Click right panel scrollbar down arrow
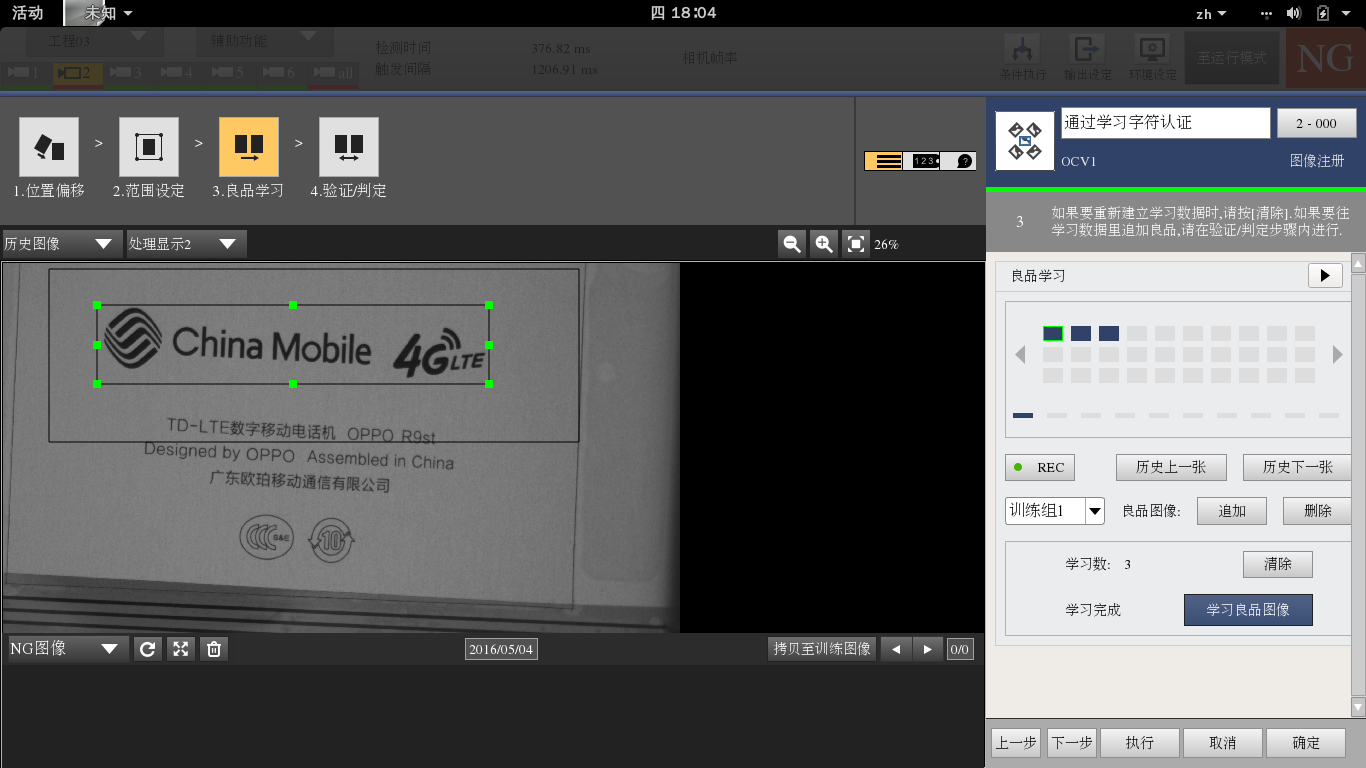 [1358, 707]
